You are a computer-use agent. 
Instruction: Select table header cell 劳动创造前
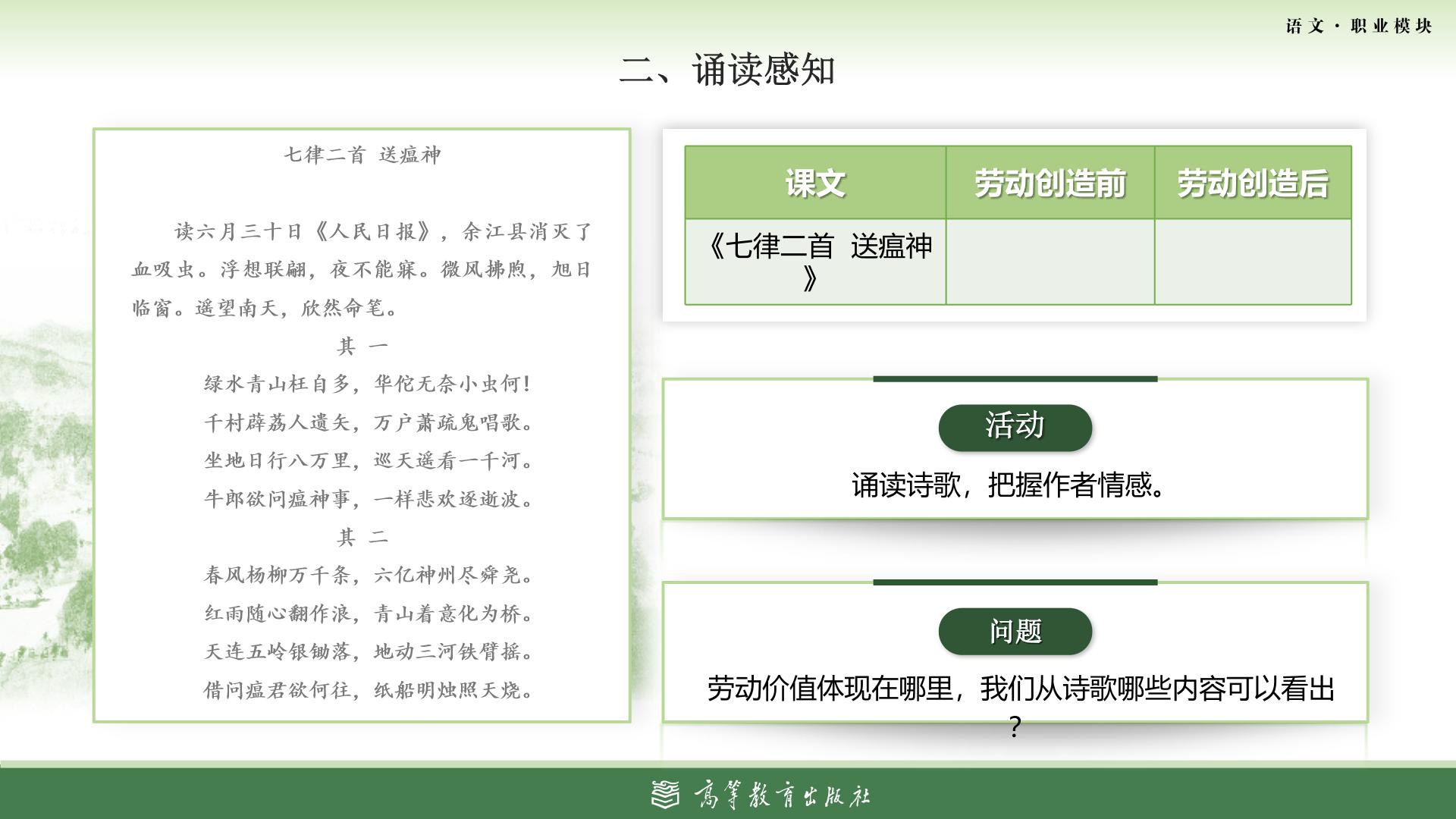[x=1050, y=183]
